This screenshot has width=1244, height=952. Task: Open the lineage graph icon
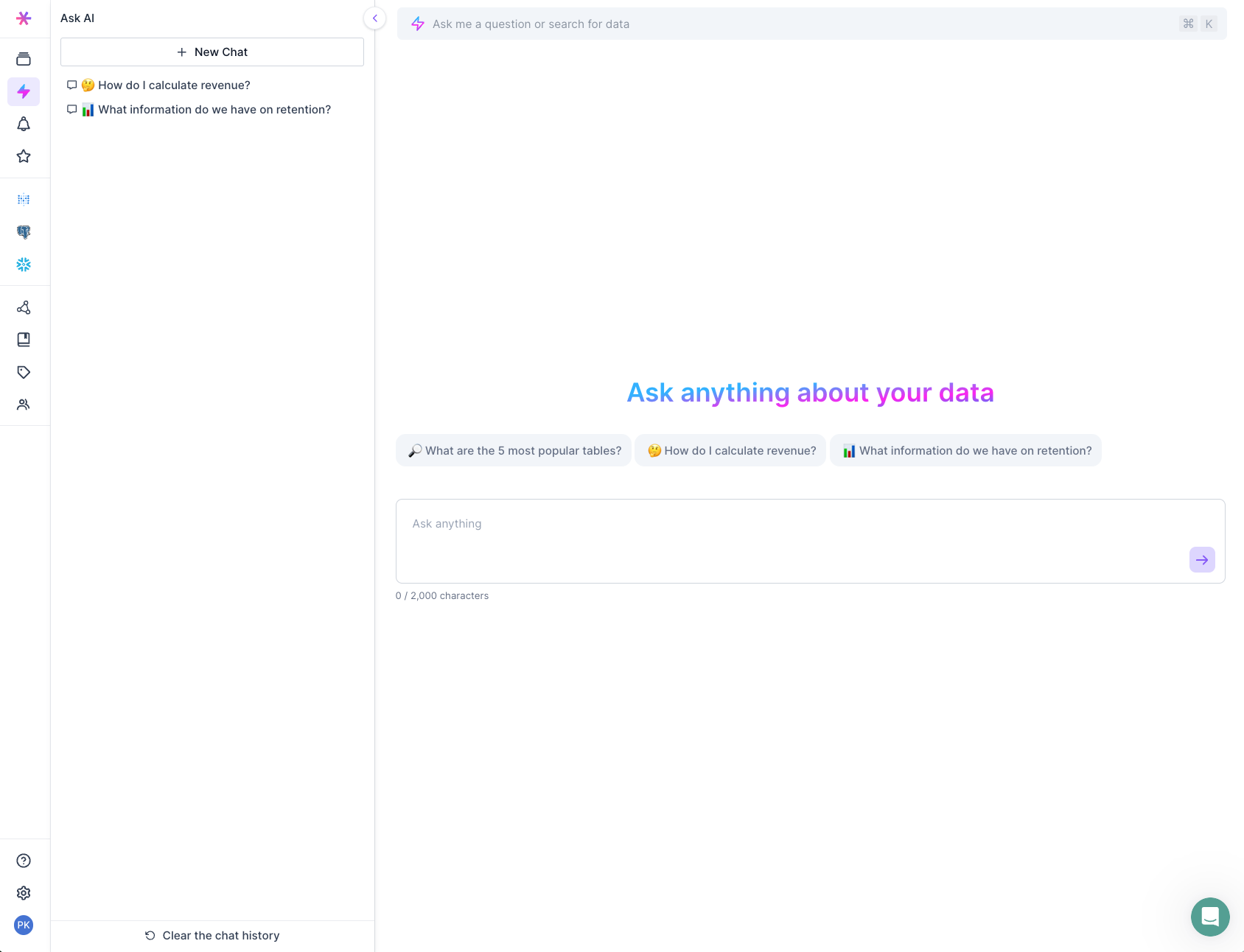coord(24,307)
